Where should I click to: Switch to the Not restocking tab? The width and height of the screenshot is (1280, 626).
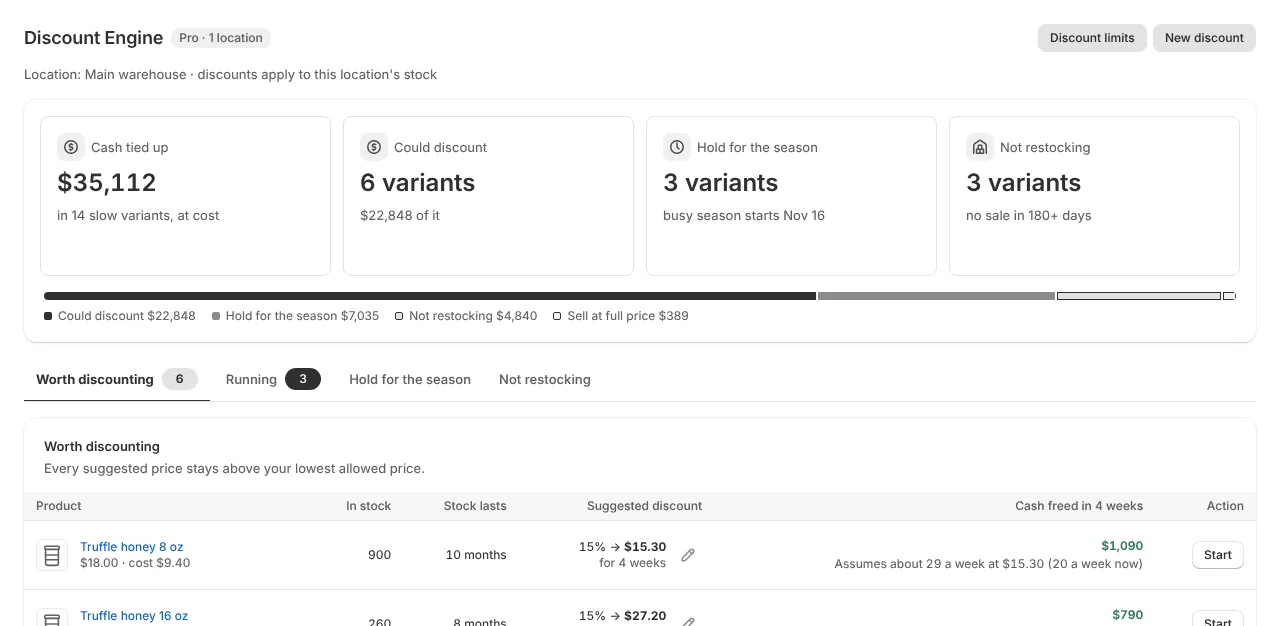click(x=545, y=379)
